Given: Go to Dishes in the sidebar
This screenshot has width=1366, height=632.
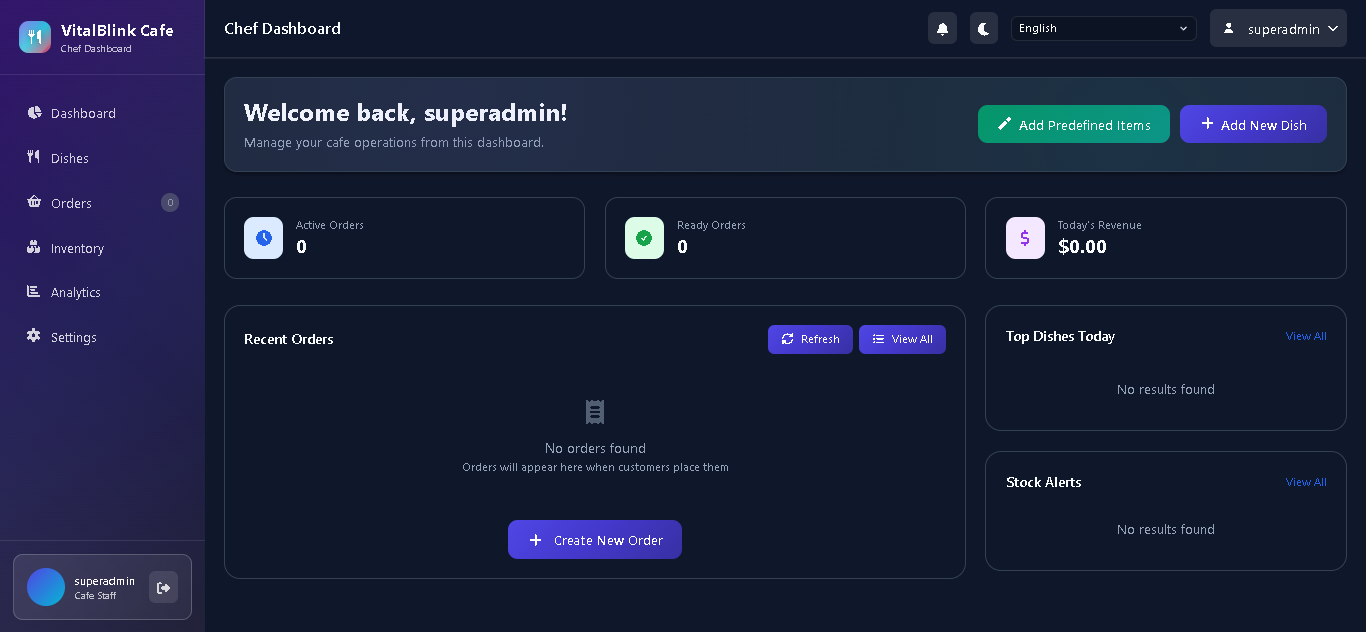Looking at the screenshot, I should tap(70, 159).
